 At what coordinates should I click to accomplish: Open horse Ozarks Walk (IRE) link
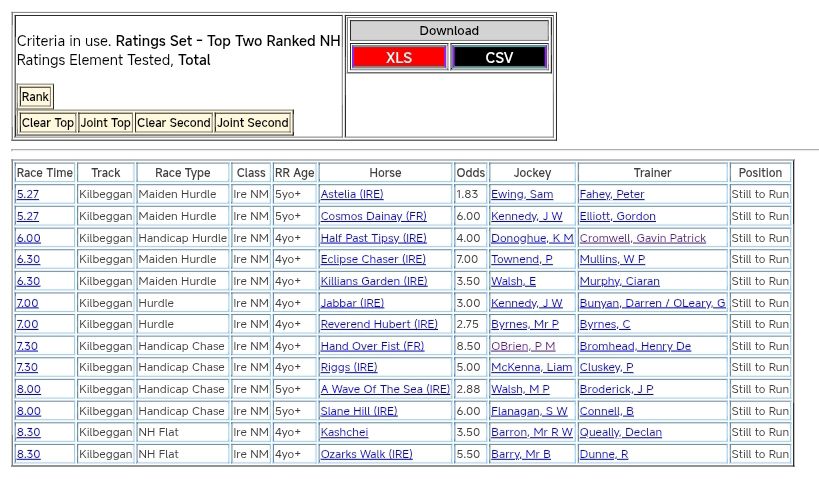(x=366, y=455)
